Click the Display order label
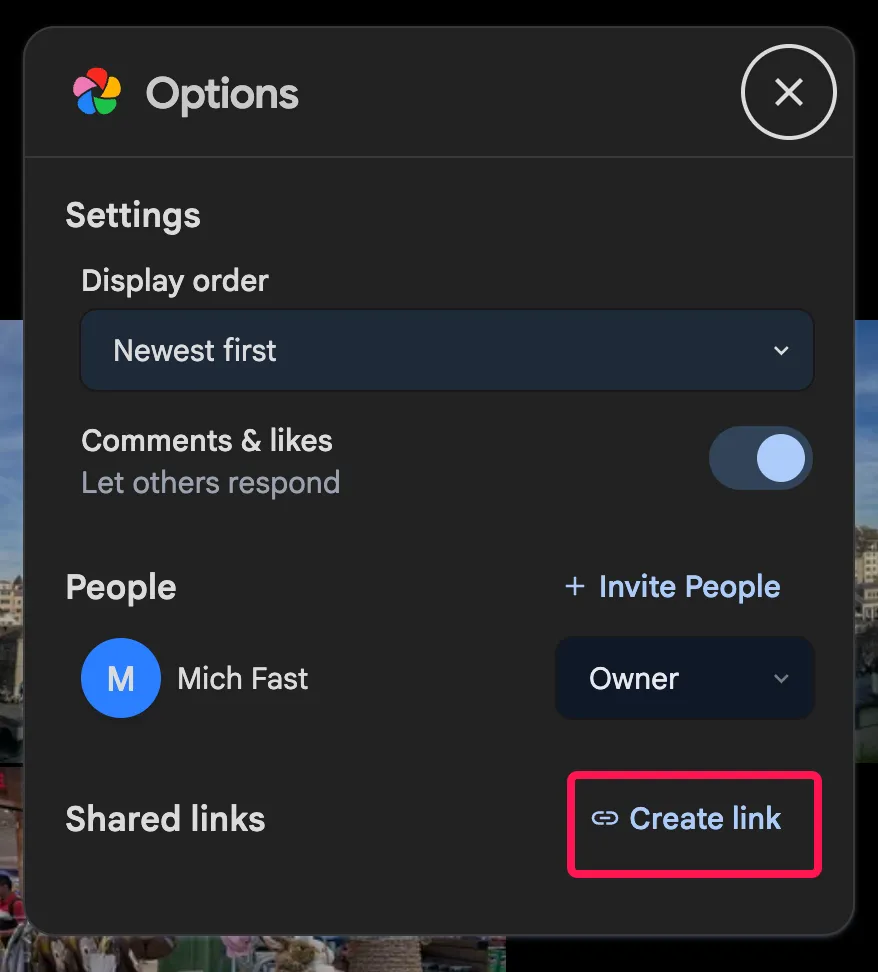 click(x=175, y=281)
